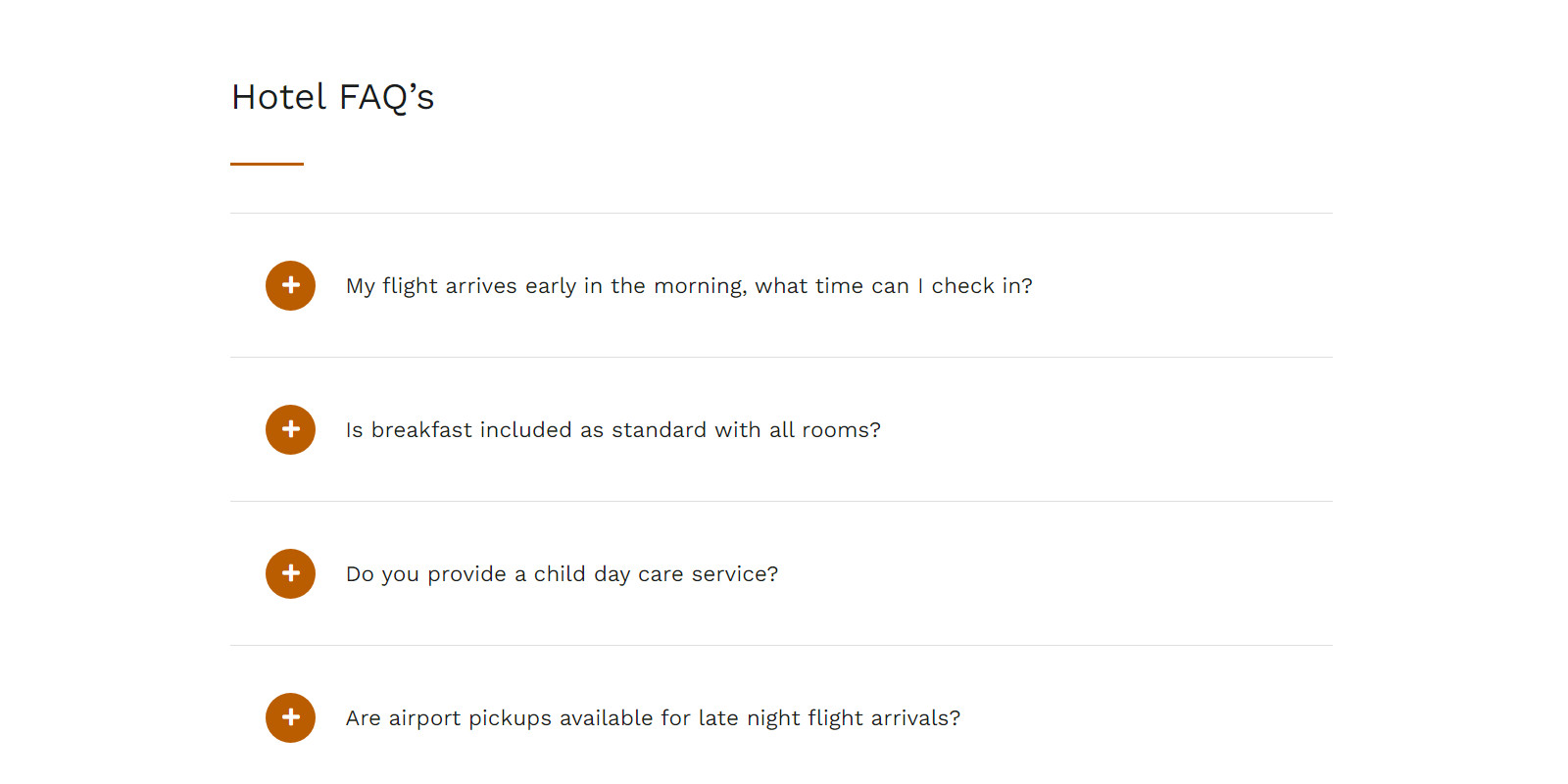Expand "My flight arrives early in the morning" question
1568x784 pixels.
[x=689, y=286]
